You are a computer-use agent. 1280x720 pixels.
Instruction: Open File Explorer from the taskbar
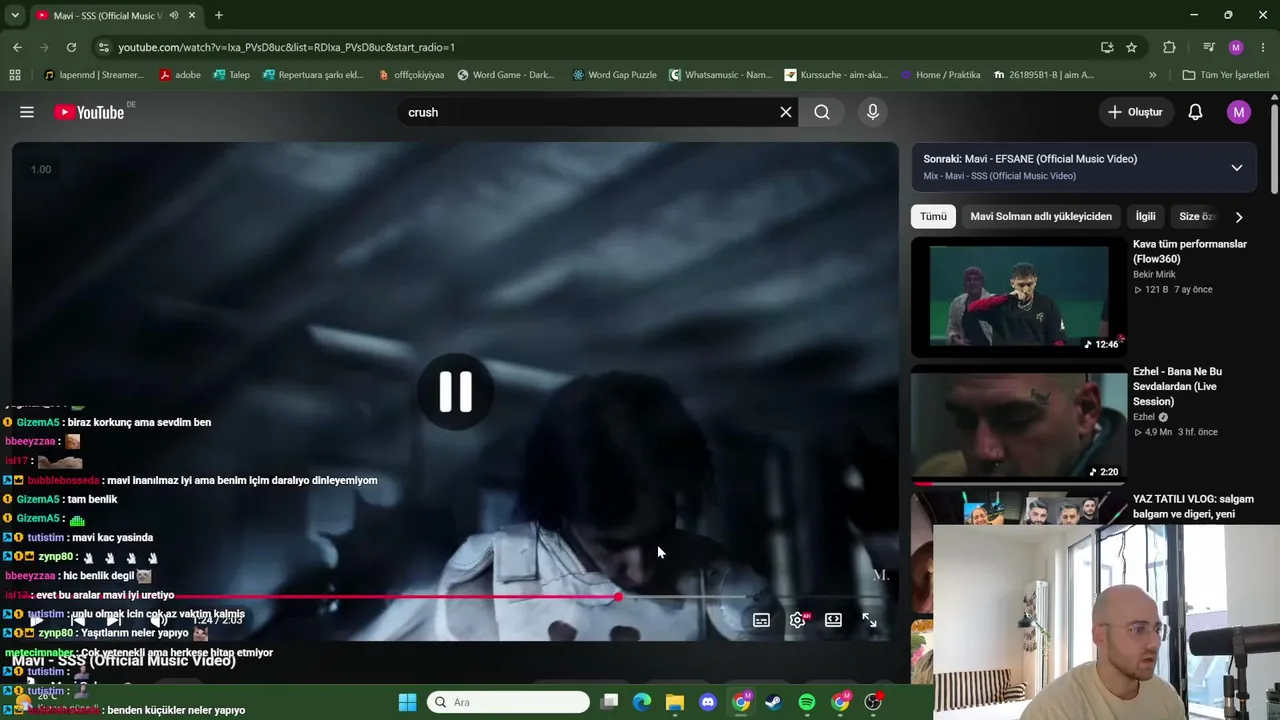675,702
